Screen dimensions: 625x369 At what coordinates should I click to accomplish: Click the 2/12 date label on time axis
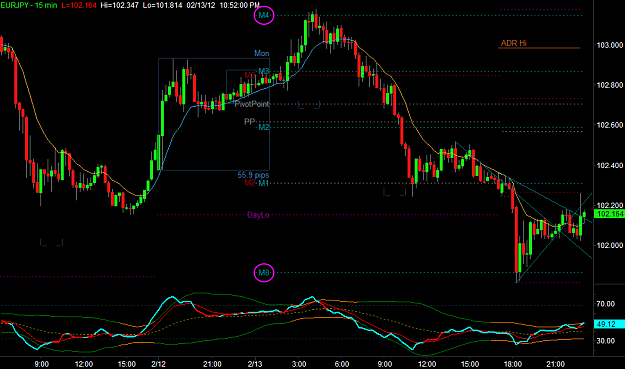point(158,364)
